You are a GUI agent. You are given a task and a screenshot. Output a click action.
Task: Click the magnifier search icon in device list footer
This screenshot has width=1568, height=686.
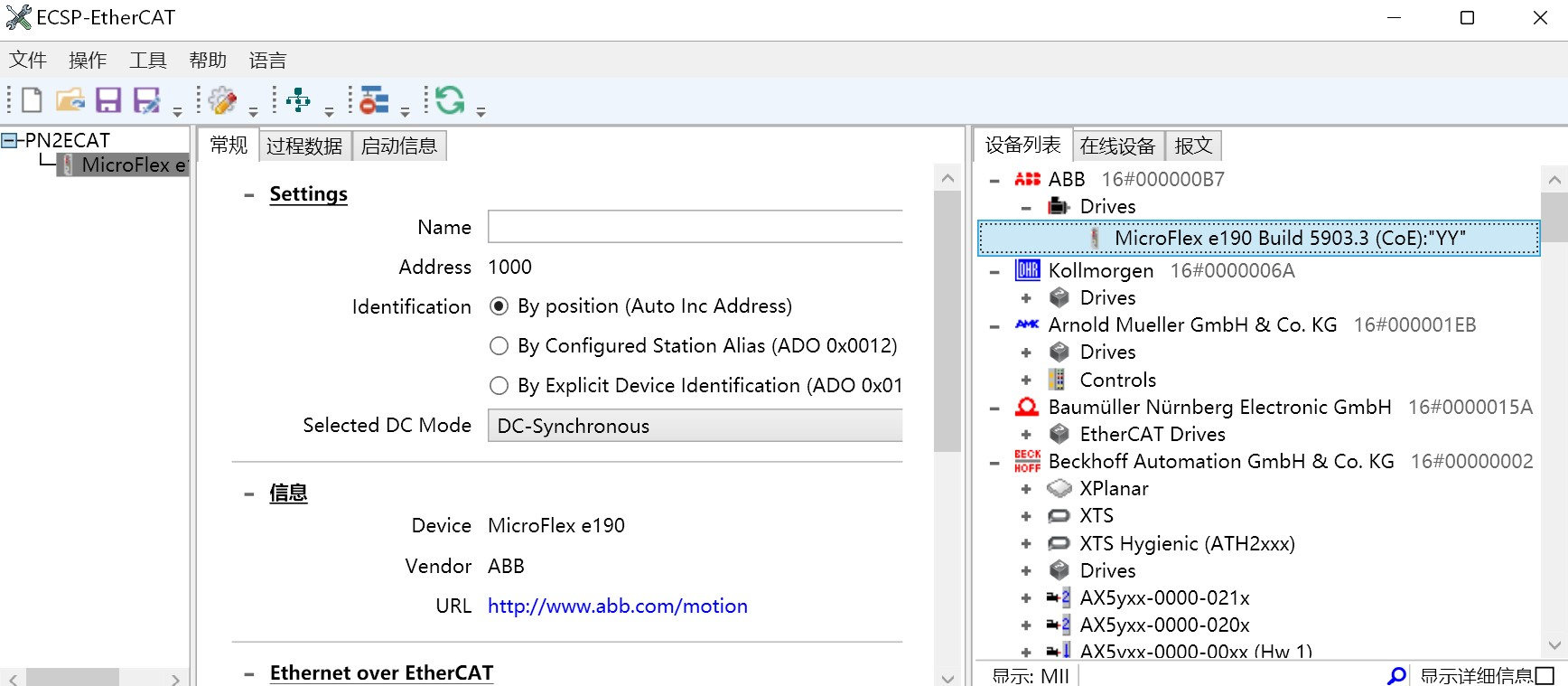(x=1396, y=675)
